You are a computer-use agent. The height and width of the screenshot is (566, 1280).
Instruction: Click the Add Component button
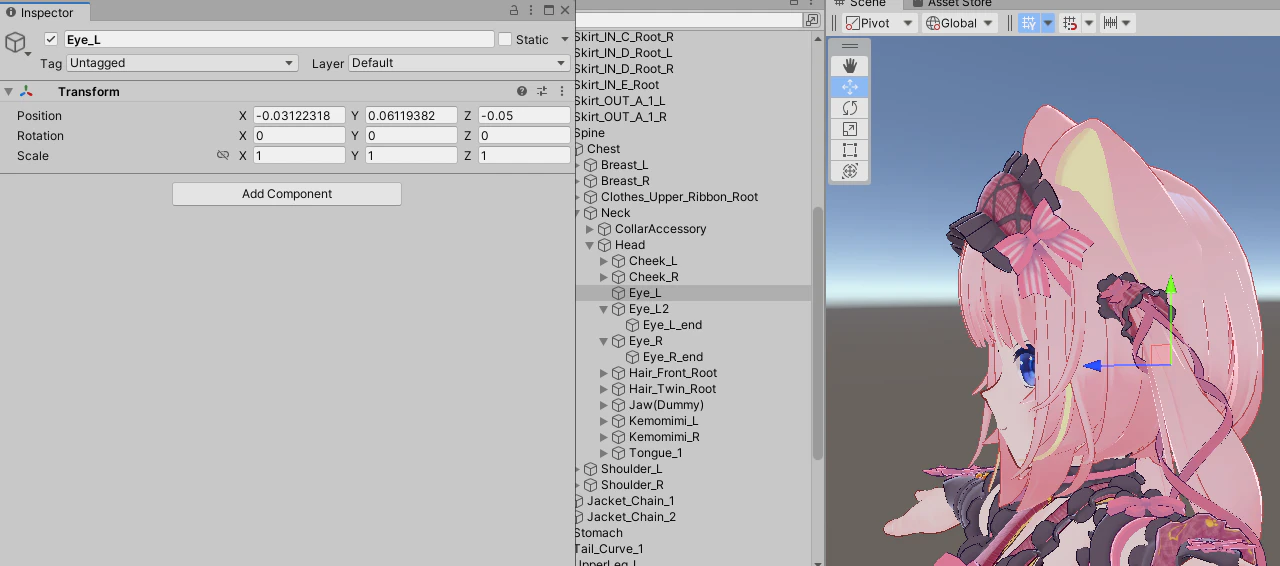click(287, 194)
